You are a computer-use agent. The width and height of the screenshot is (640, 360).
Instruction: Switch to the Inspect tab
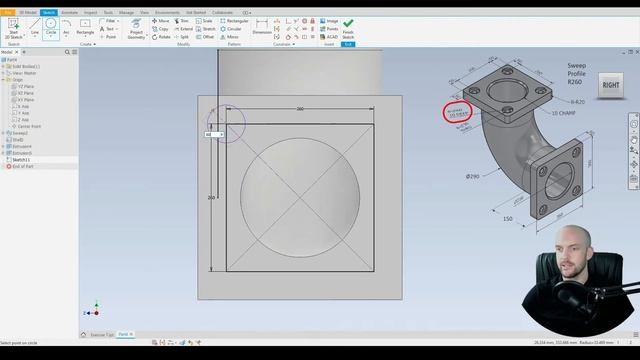(91, 13)
